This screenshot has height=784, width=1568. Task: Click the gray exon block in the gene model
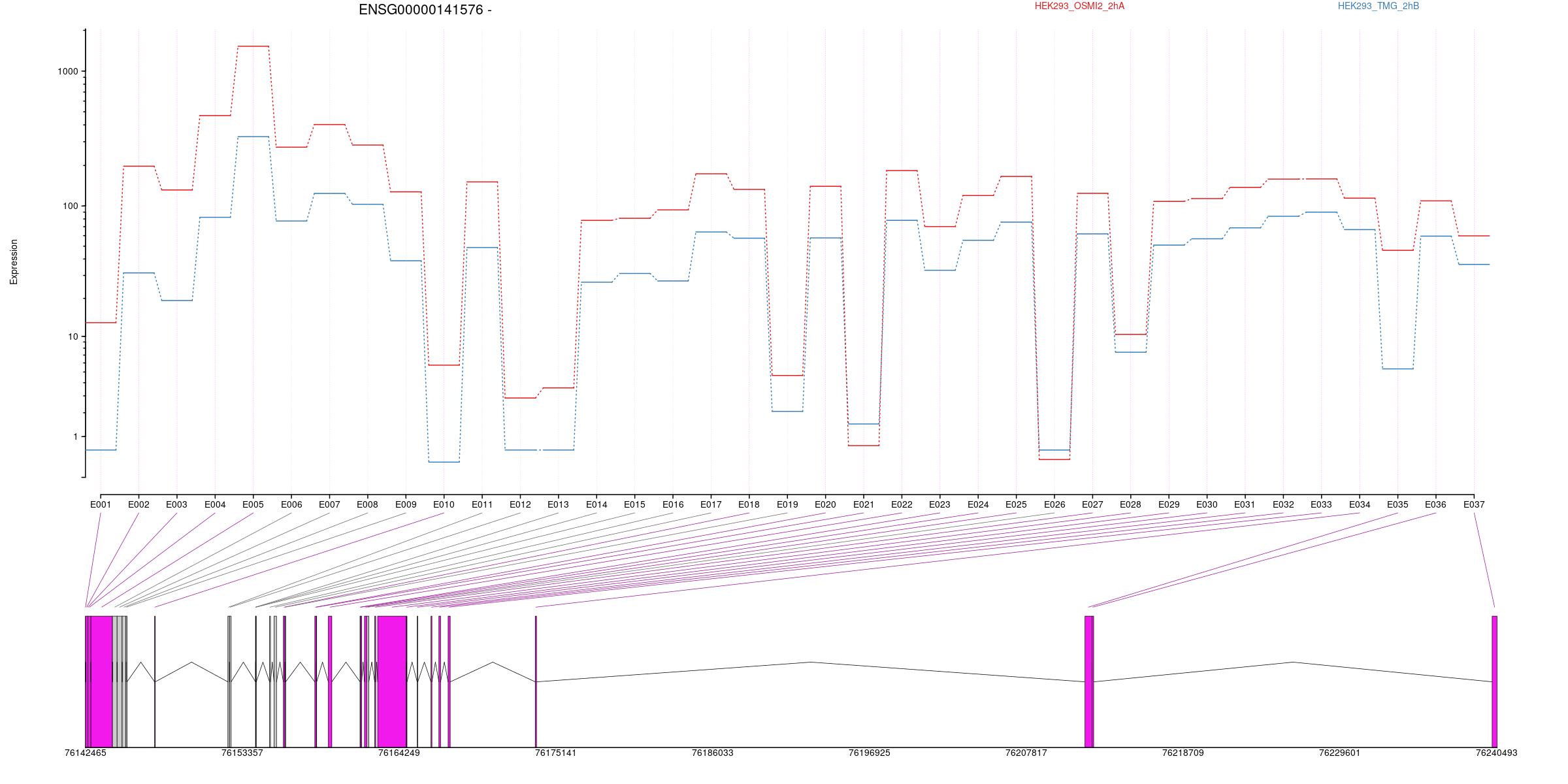[x=119, y=681]
